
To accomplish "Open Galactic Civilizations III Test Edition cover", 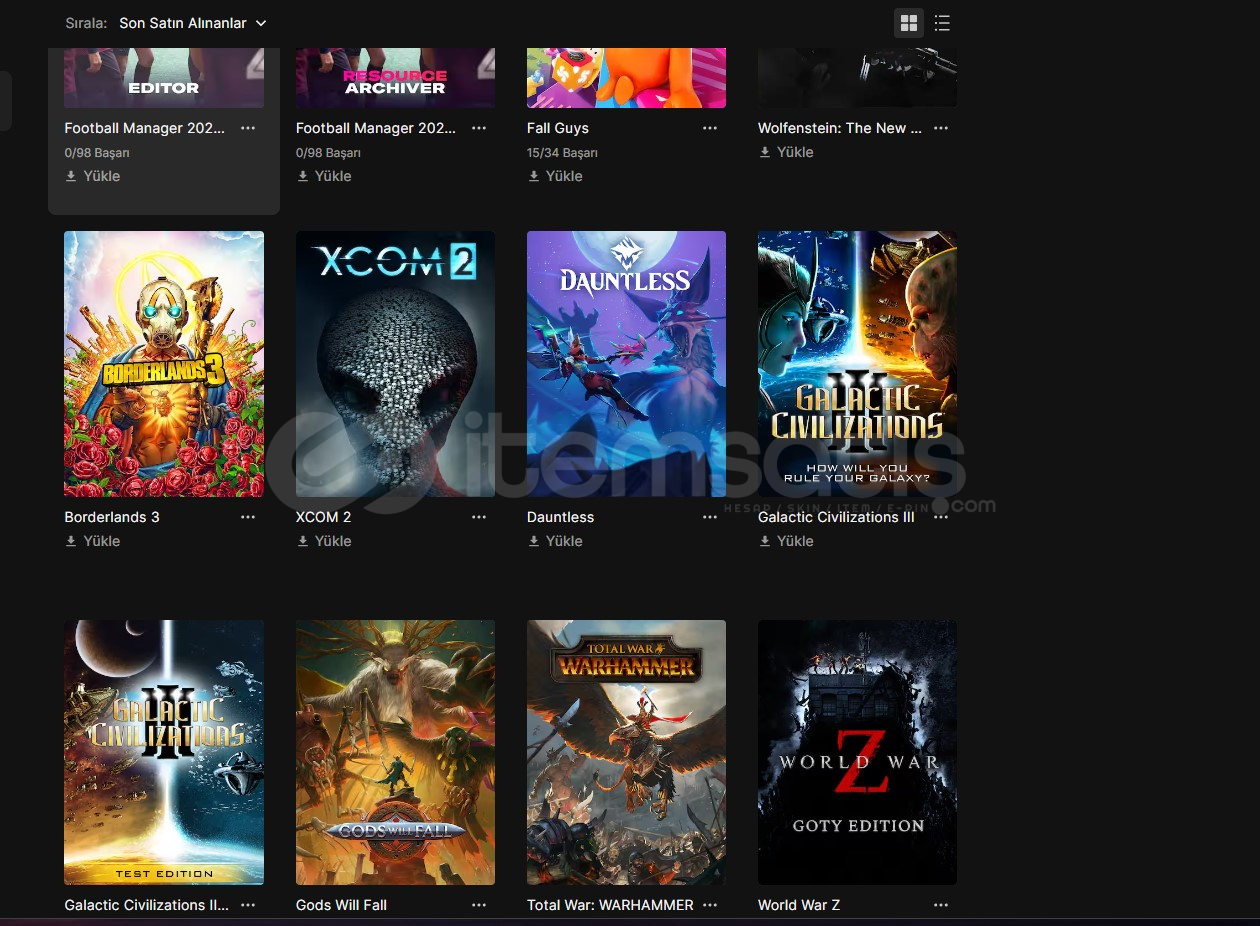I will [x=164, y=752].
